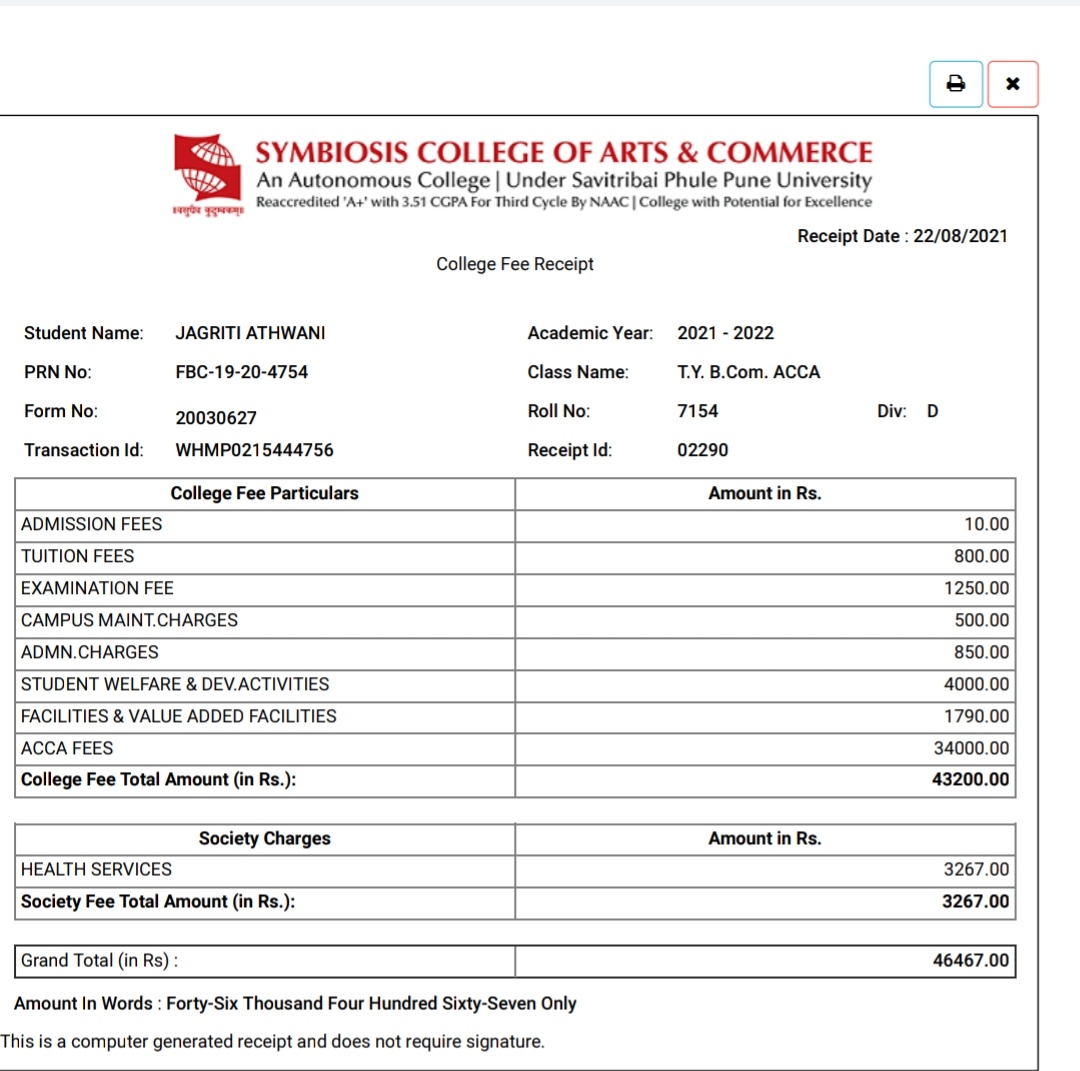Click Society Fee Total Amount label
This screenshot has width=1080, height=1071.
(x=158, y=902)
